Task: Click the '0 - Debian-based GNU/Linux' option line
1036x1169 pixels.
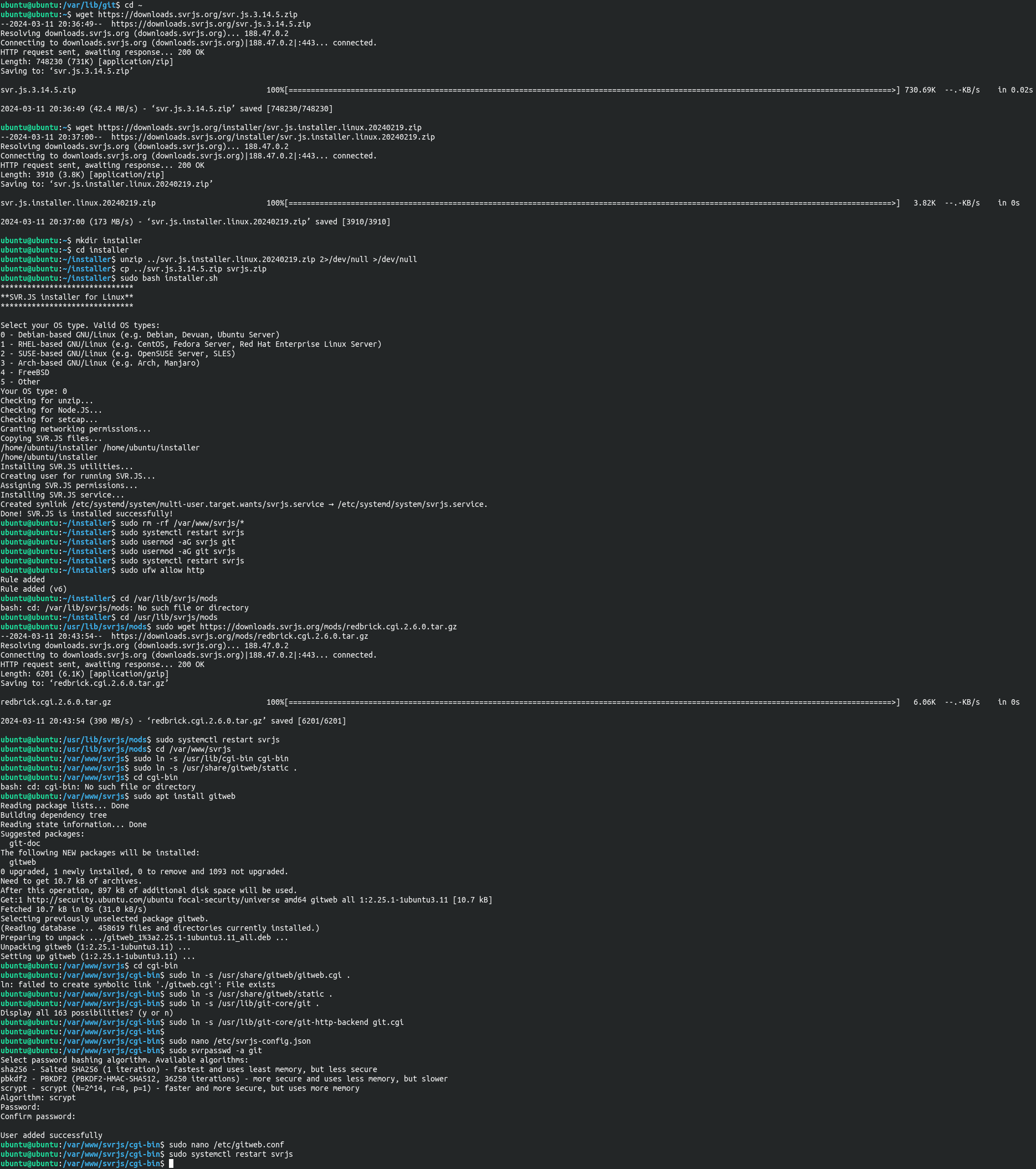Action: click(140, 335)
